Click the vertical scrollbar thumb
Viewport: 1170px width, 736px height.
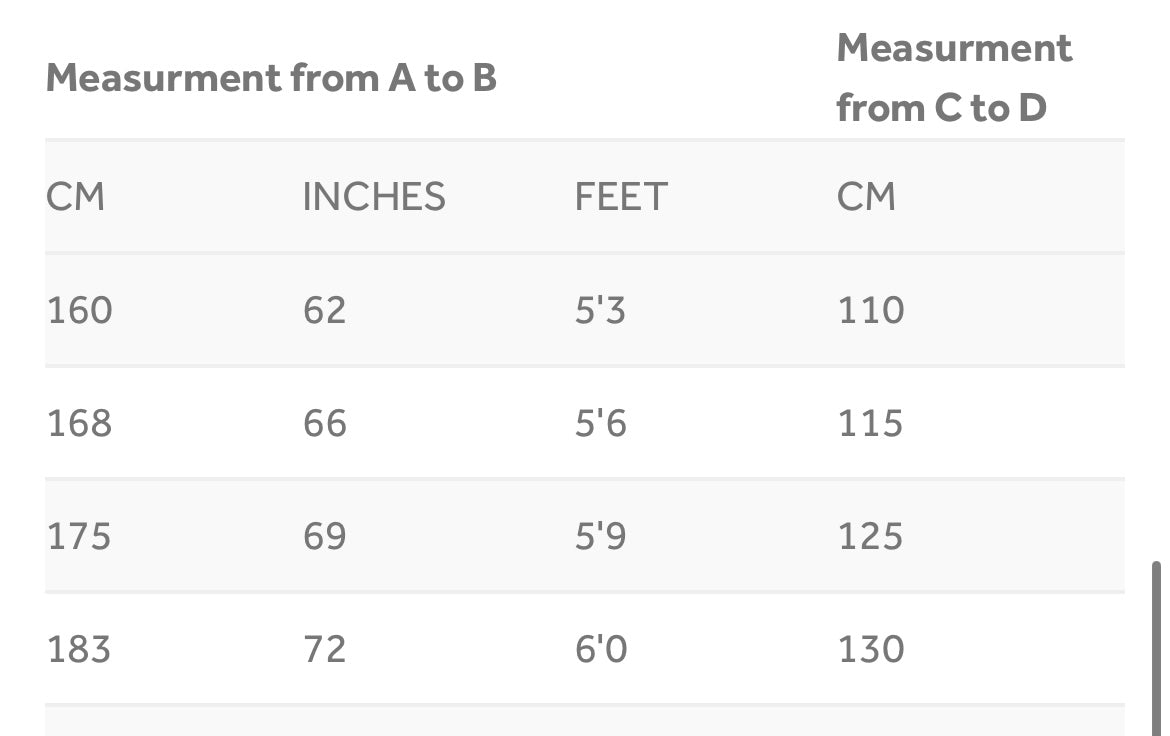(x=1157, y=648)
